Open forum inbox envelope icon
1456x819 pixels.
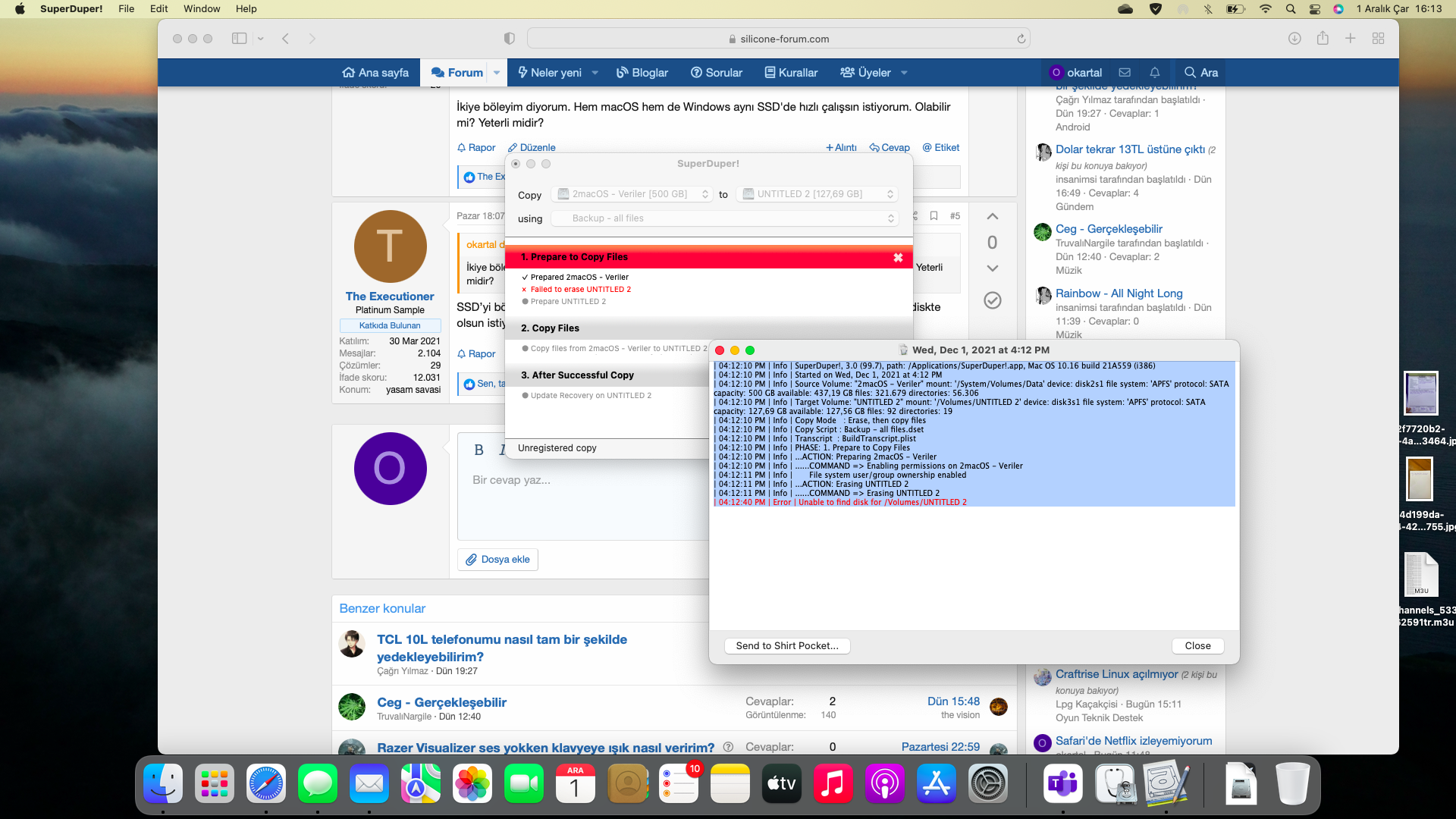(x=1125, y=73)
